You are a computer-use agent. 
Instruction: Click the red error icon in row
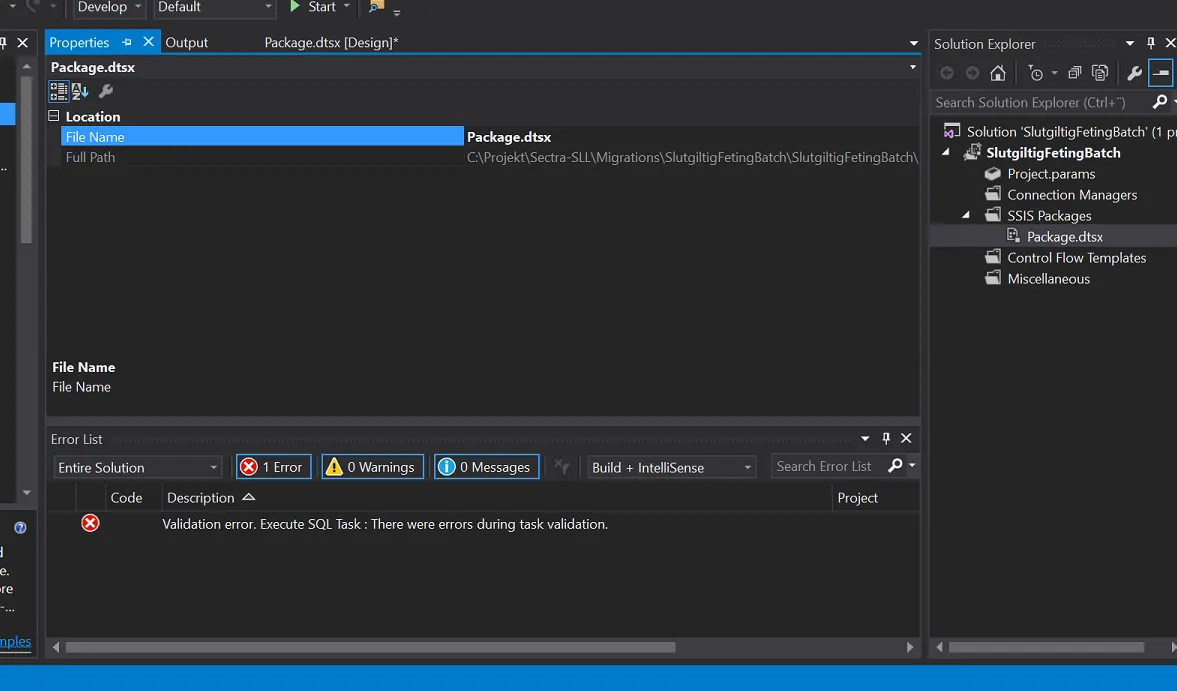tap(90, 523)
